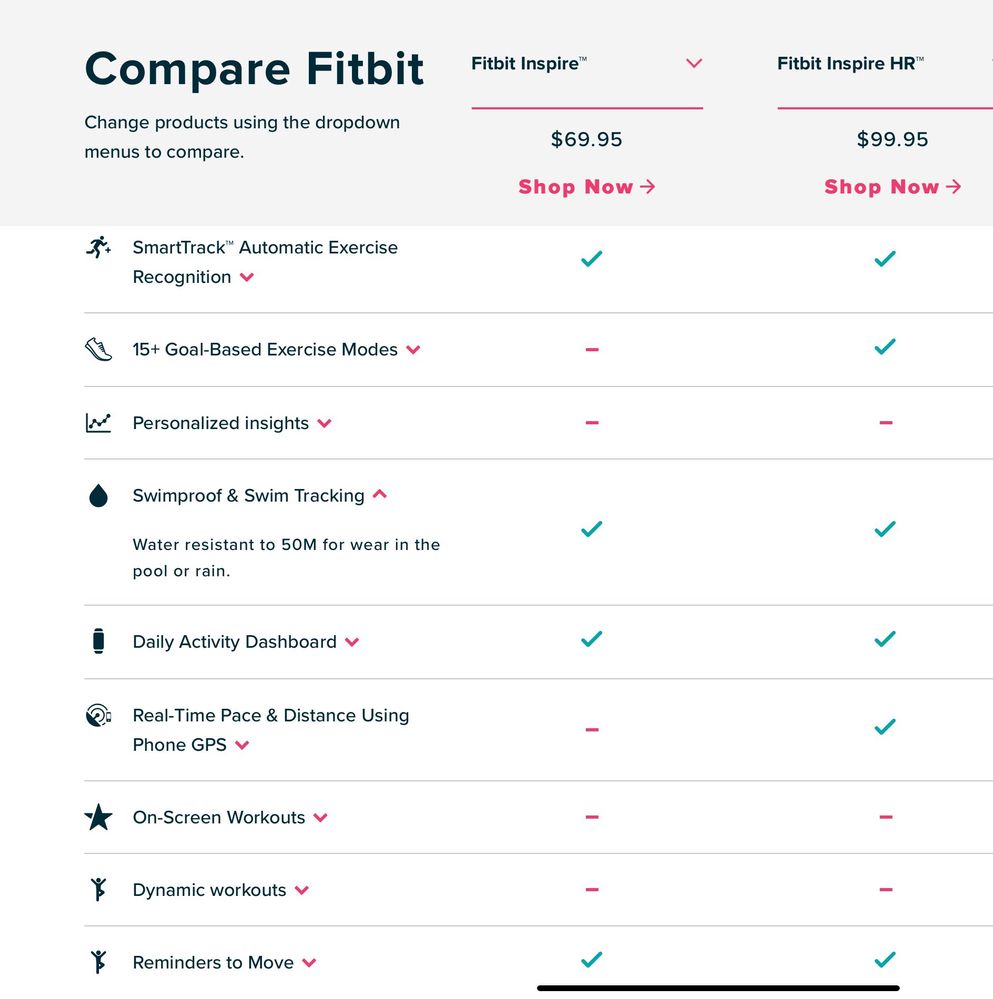Click the phone GPS pace icon
This screenshot has height=999, width=993.
tap(98, 715)
